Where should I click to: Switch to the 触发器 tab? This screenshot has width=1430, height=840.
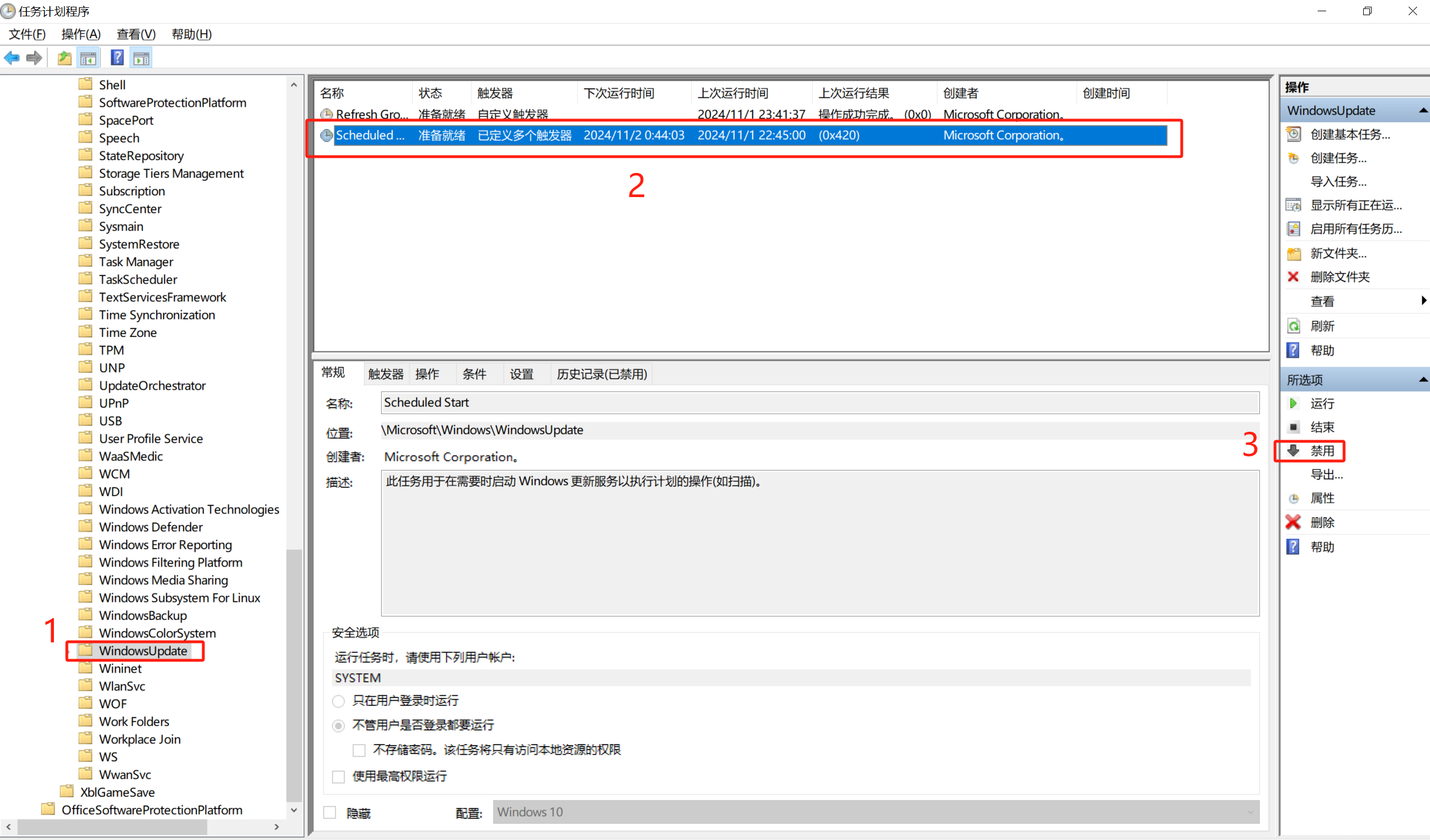pos(385,374)
